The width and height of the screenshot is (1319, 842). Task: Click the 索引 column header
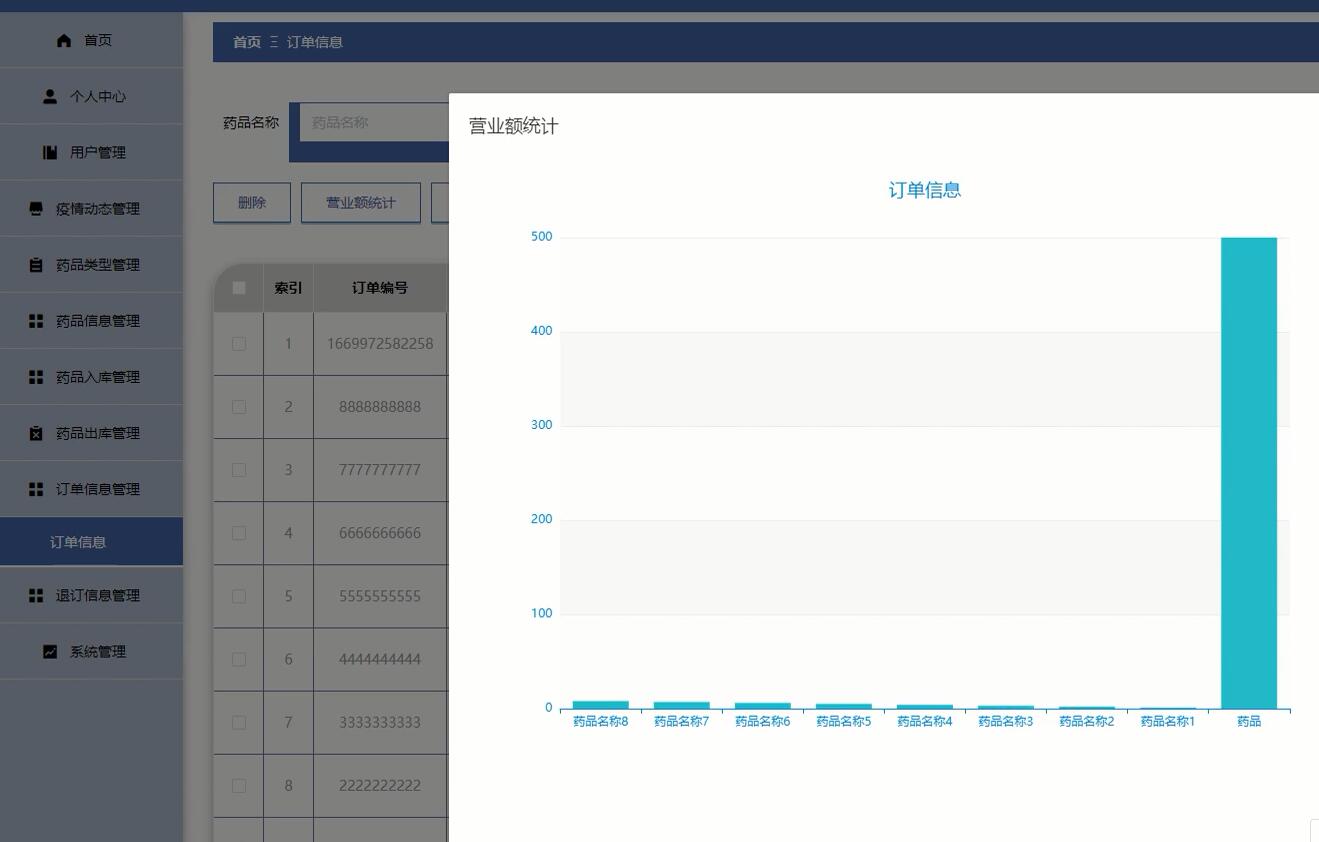[288, 288]
